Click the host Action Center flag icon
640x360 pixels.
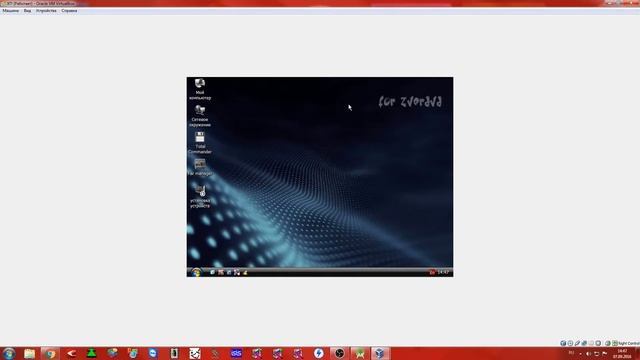click(x=604, y=353)
